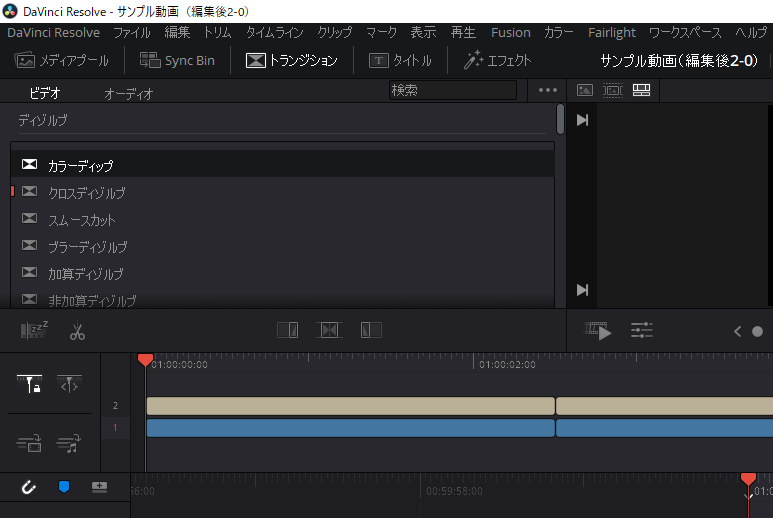Switch to the ビデオ tab
This screenshot has height=518, width=773.
[44, 93]
